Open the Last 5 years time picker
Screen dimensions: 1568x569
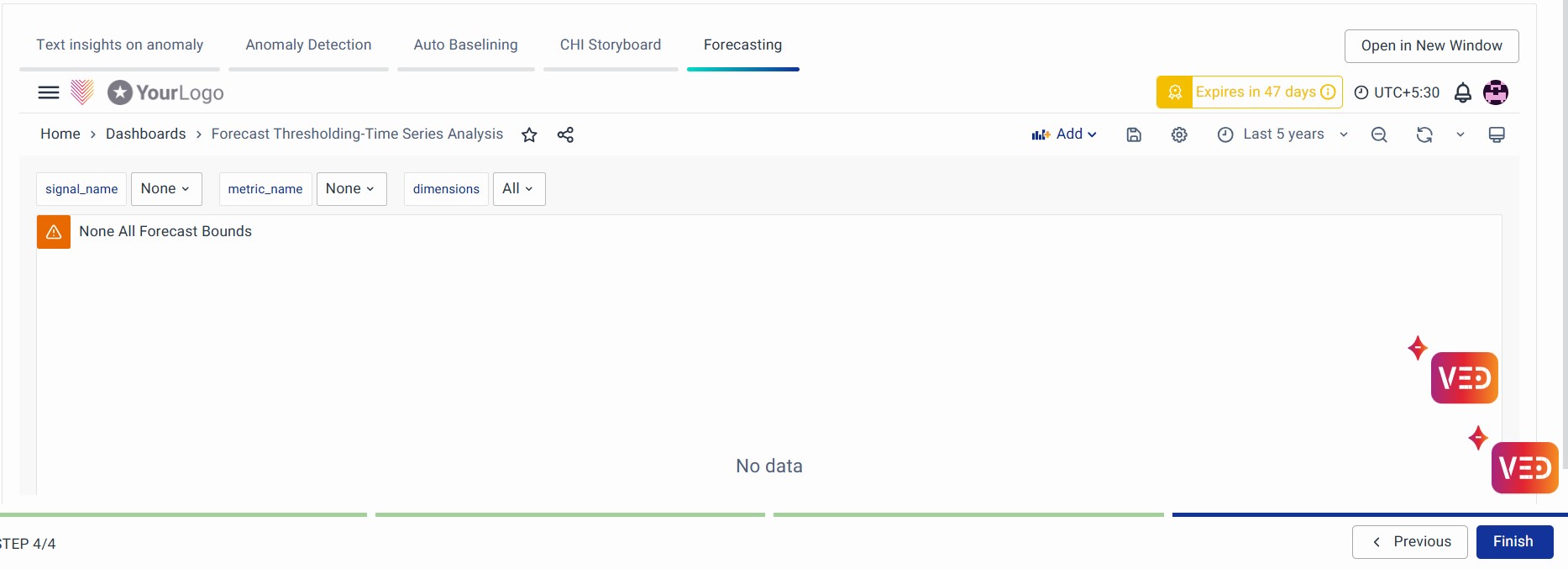coord(1282,134)
